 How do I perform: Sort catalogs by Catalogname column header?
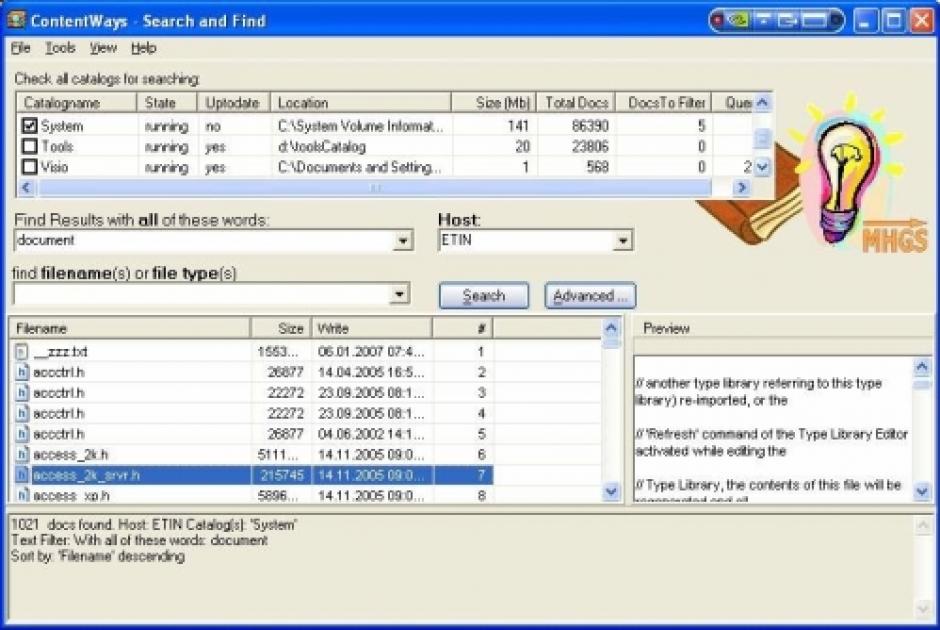coord(77,103)
